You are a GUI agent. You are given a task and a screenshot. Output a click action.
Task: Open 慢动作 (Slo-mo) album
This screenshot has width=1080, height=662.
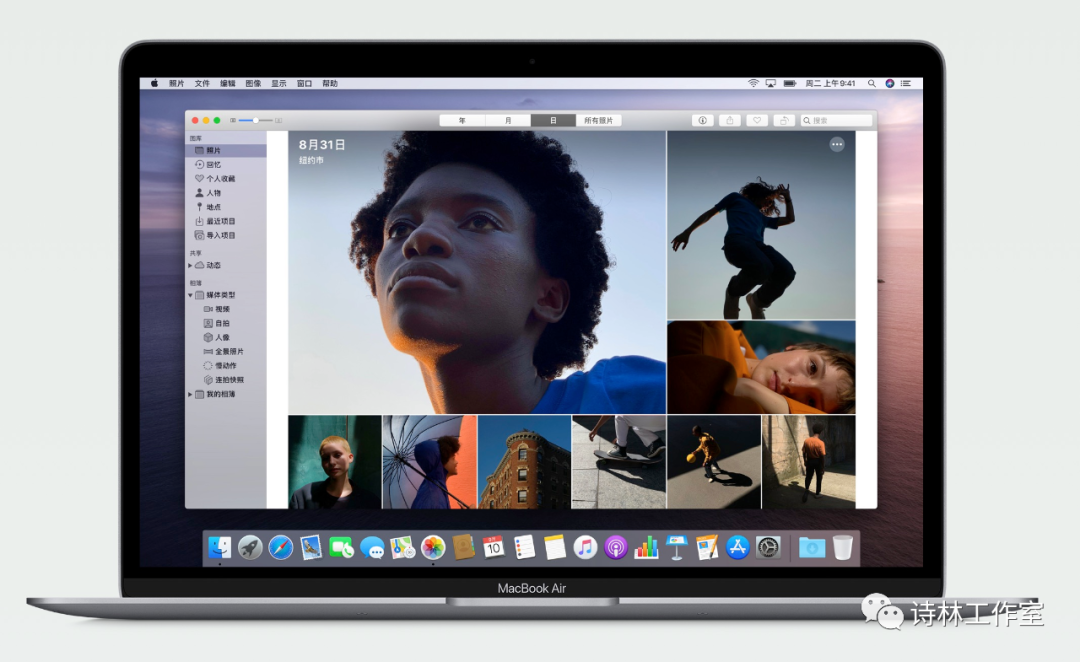tap(220, 366)
